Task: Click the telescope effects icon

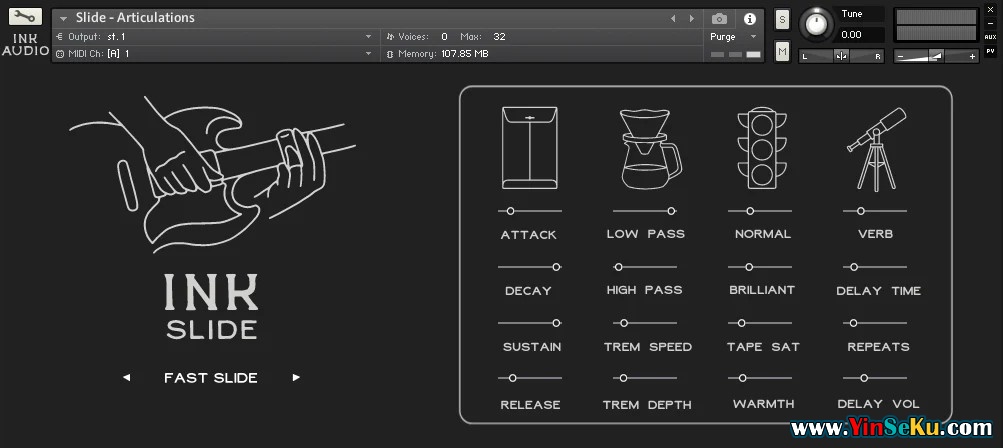Action: 875,148
